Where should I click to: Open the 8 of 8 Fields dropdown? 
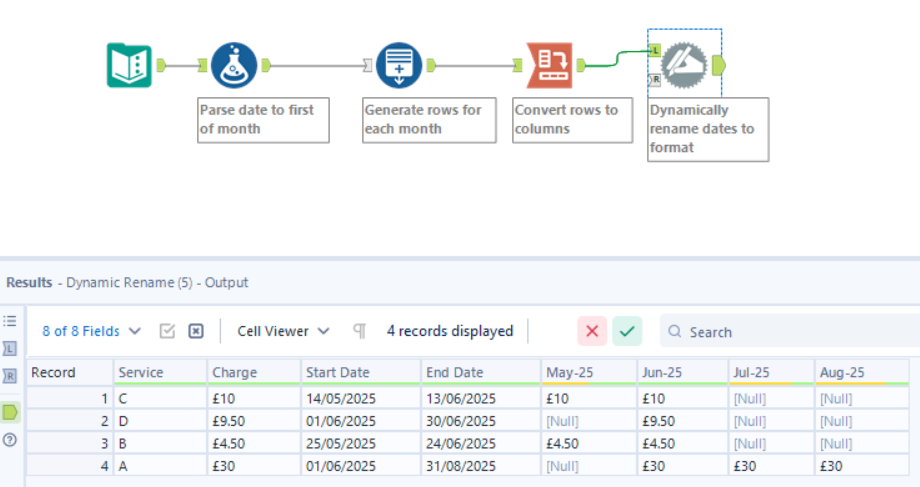click(x=92, y=331)
